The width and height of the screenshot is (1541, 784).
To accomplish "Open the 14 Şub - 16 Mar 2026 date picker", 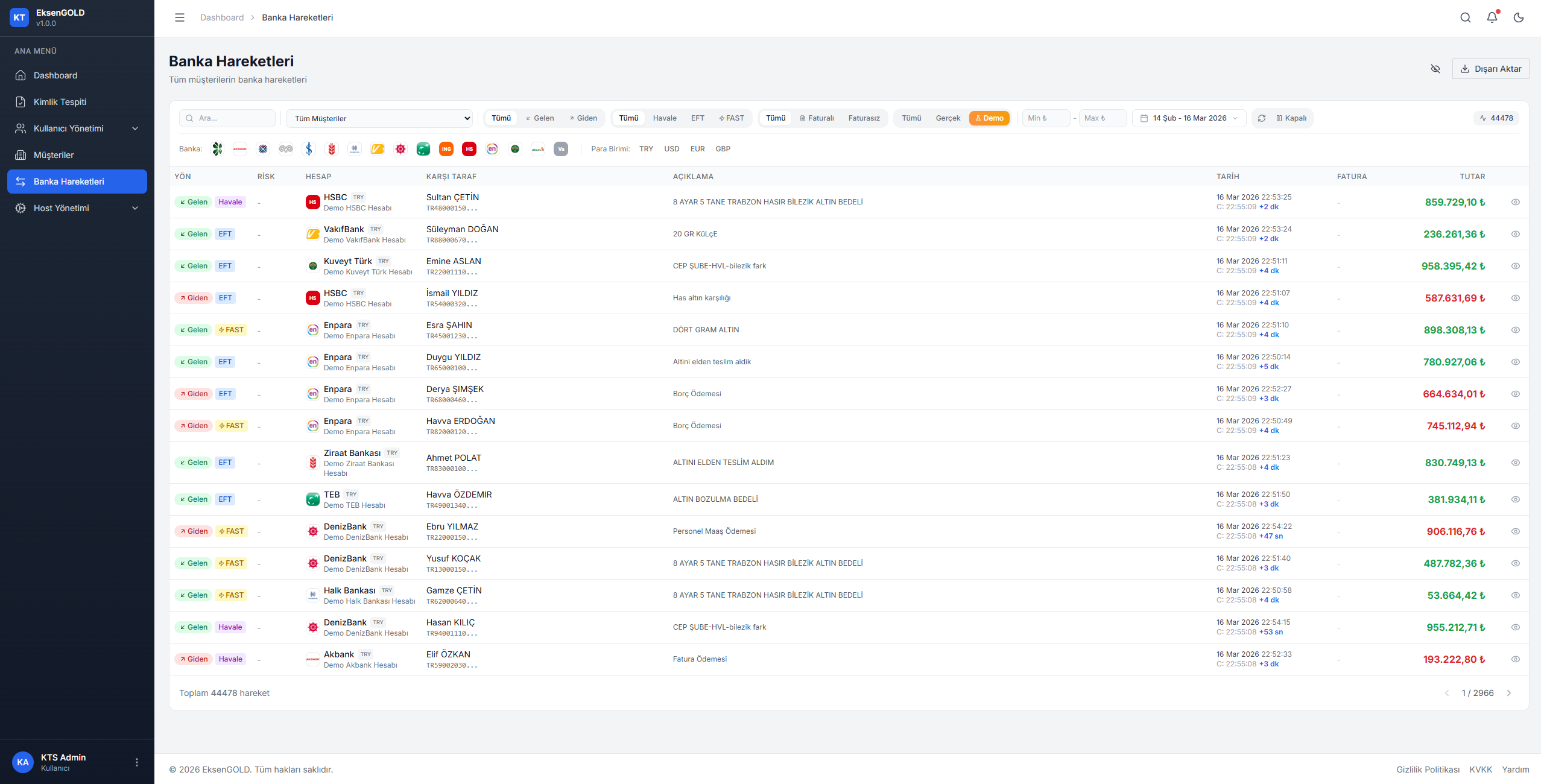I will [1187, 118].
